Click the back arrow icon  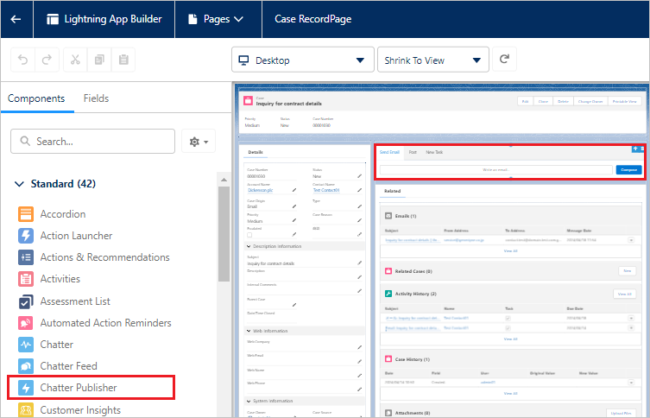tap(16, 20)
